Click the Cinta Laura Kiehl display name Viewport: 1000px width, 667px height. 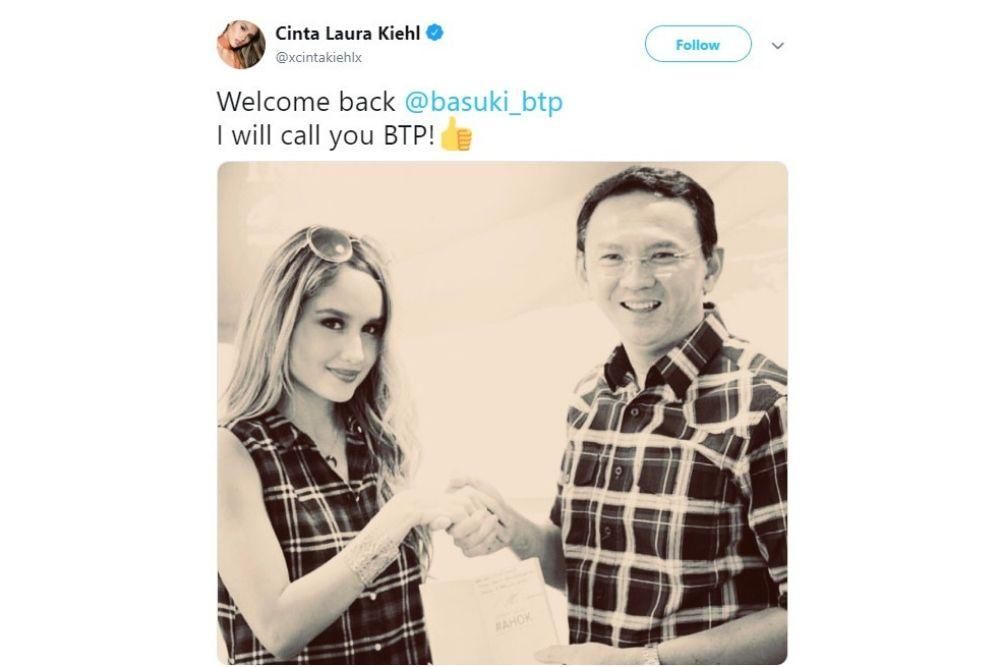(x=348, y=33)
